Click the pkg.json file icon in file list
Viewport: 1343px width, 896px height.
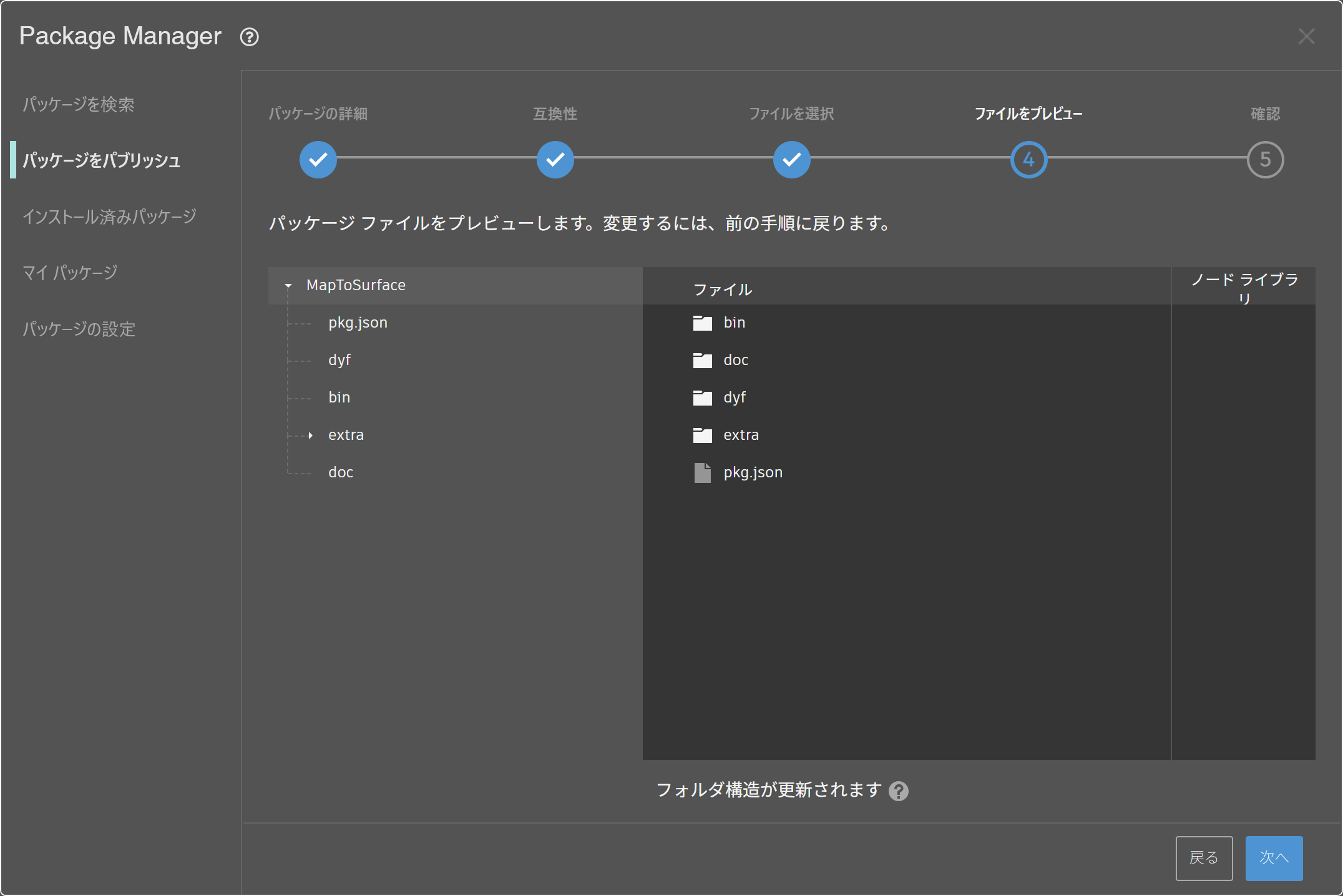pos(703,472)
